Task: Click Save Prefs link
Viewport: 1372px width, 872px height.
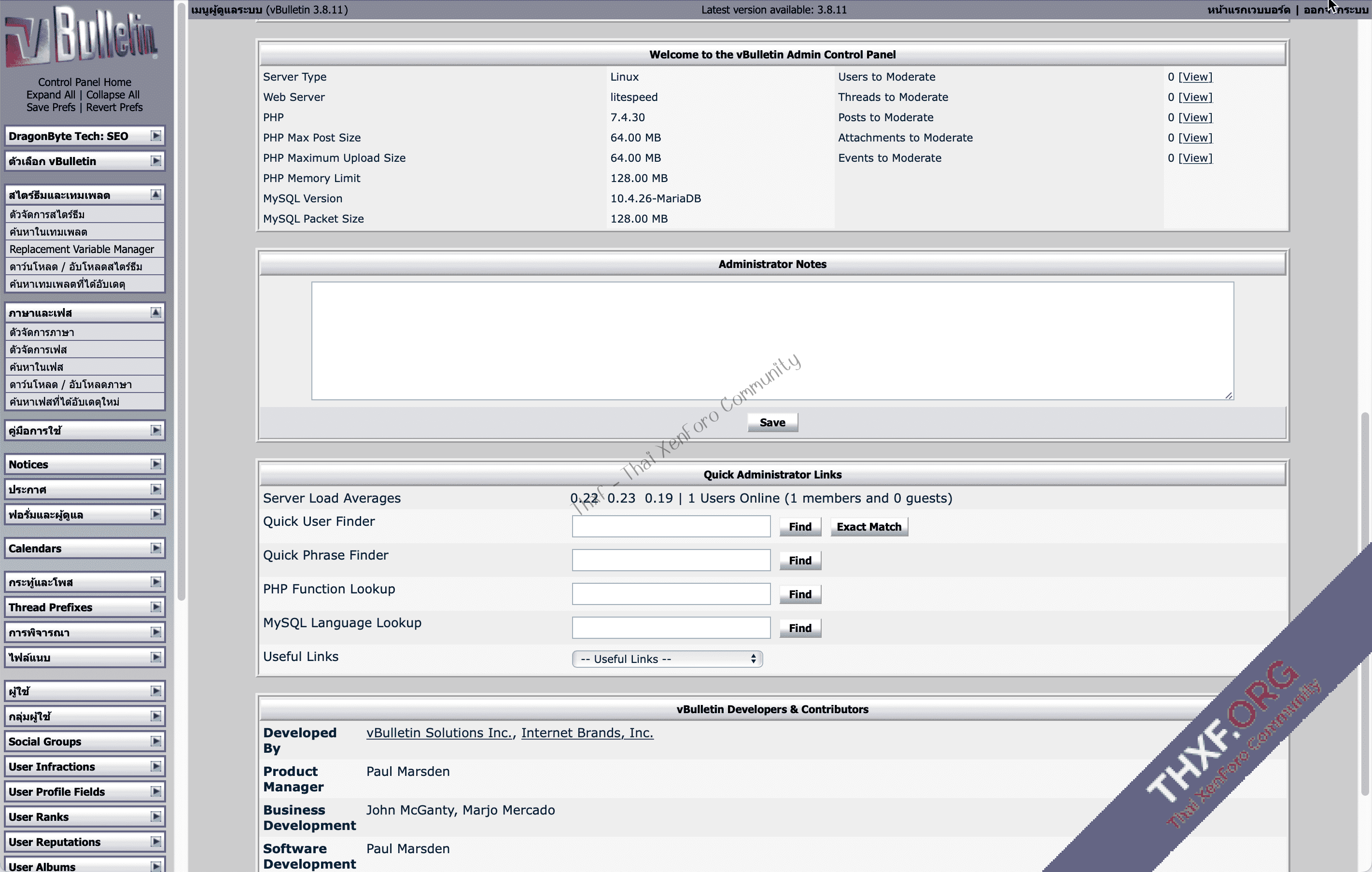Action: pos(50,107)
